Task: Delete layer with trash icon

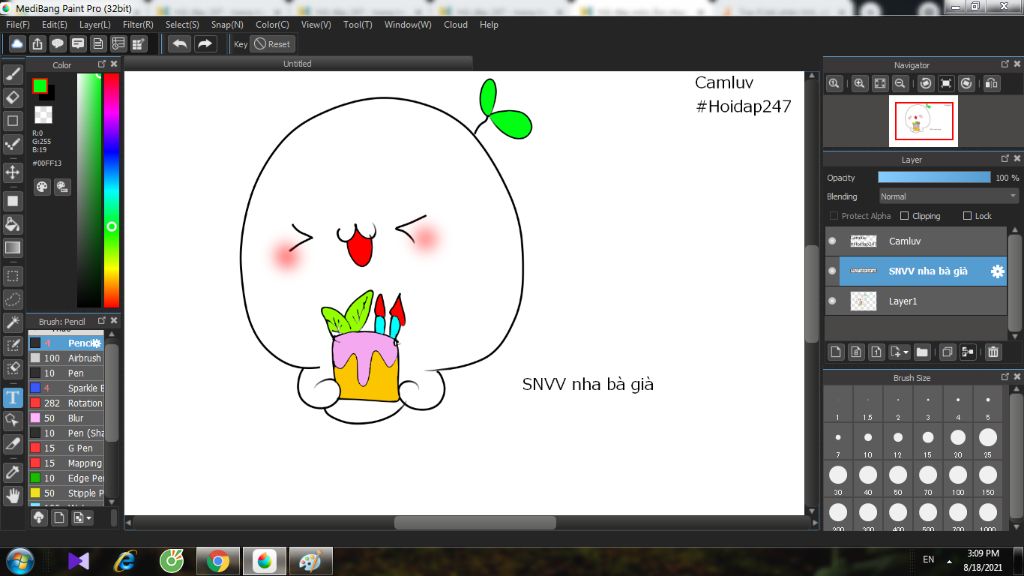Action: (993, 352)
